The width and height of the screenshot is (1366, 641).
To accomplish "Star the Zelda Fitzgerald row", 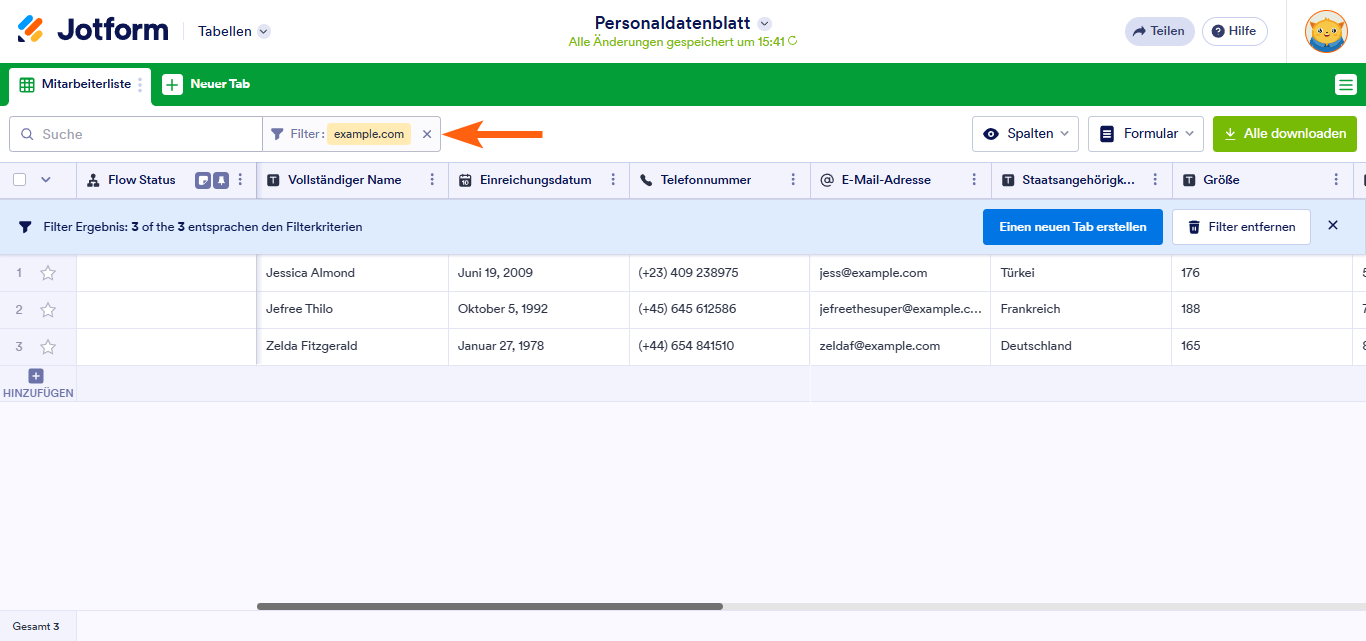I will point(47,347).
